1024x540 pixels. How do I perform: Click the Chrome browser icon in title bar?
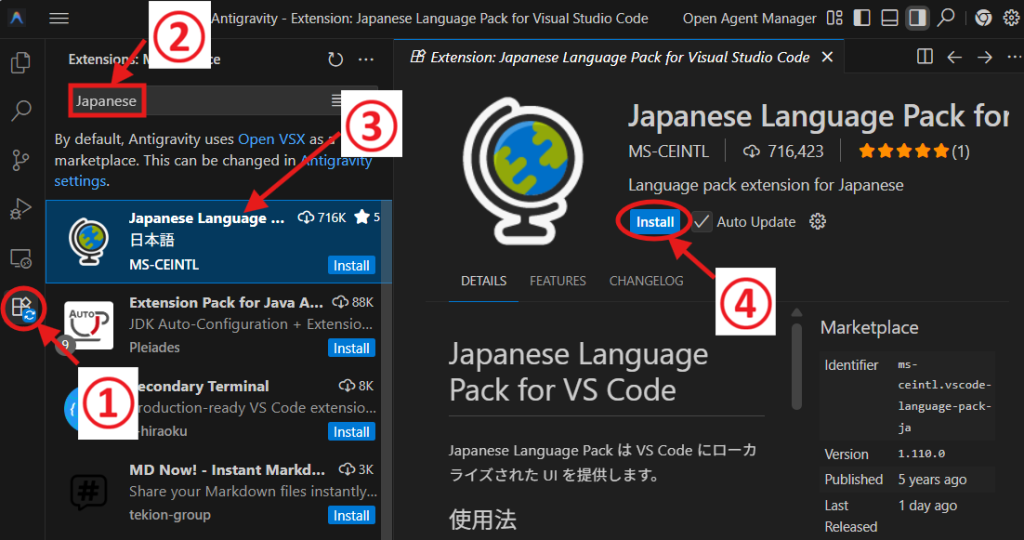(983, 18)
